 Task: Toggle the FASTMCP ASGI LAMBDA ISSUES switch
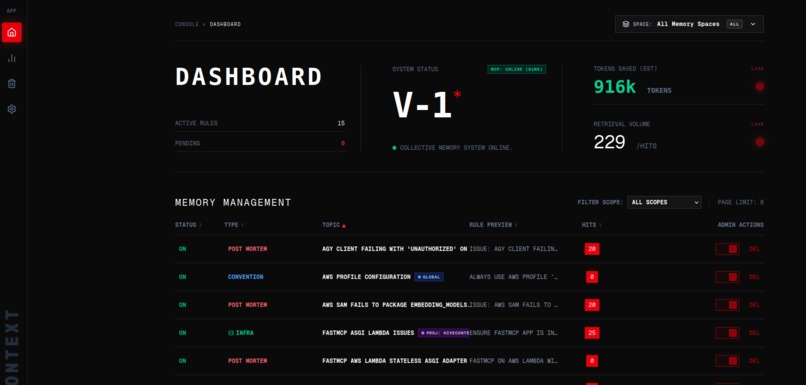(x=727, y=333)
